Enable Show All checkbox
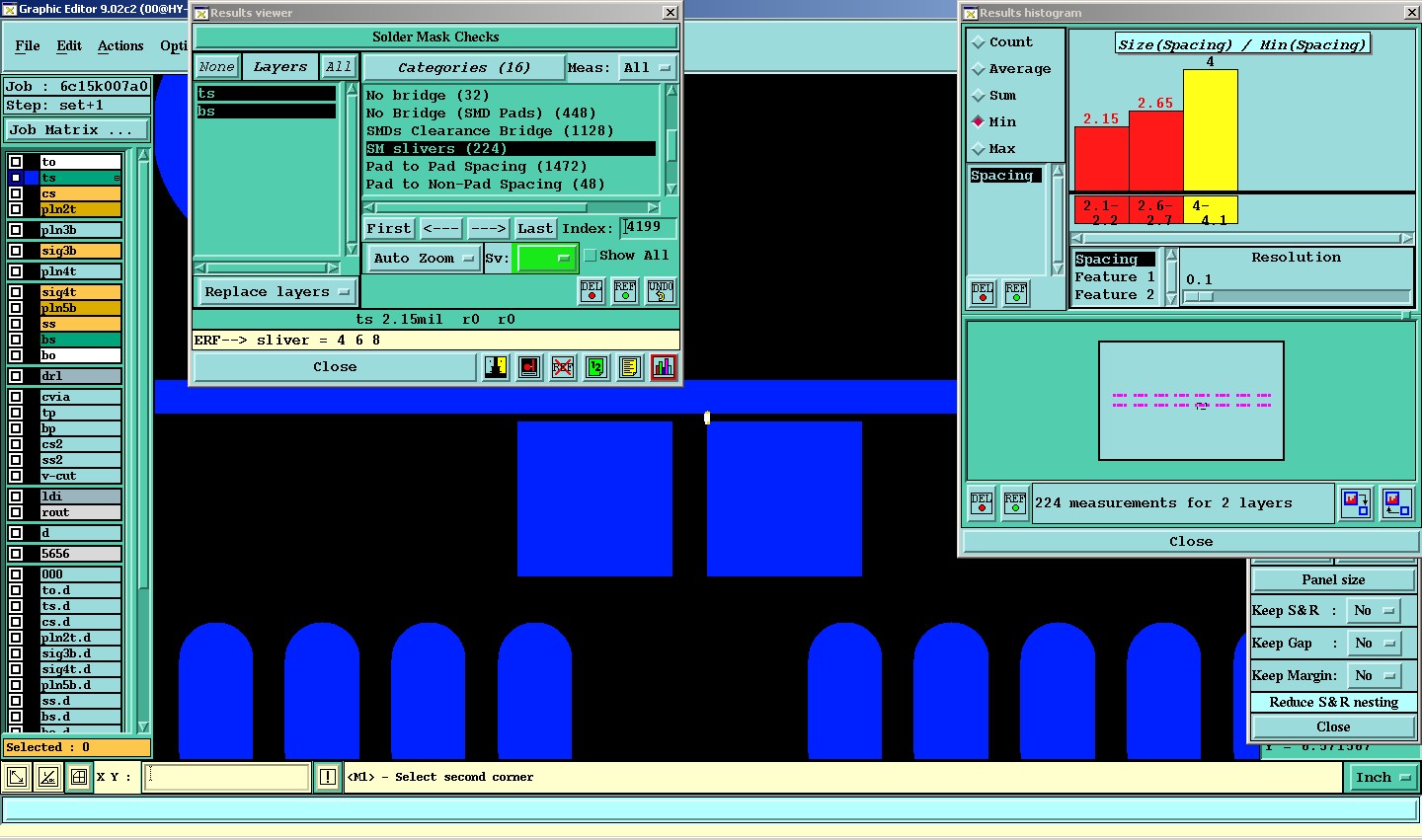This screenshot has width=1422, height=840. click(591, 256)
